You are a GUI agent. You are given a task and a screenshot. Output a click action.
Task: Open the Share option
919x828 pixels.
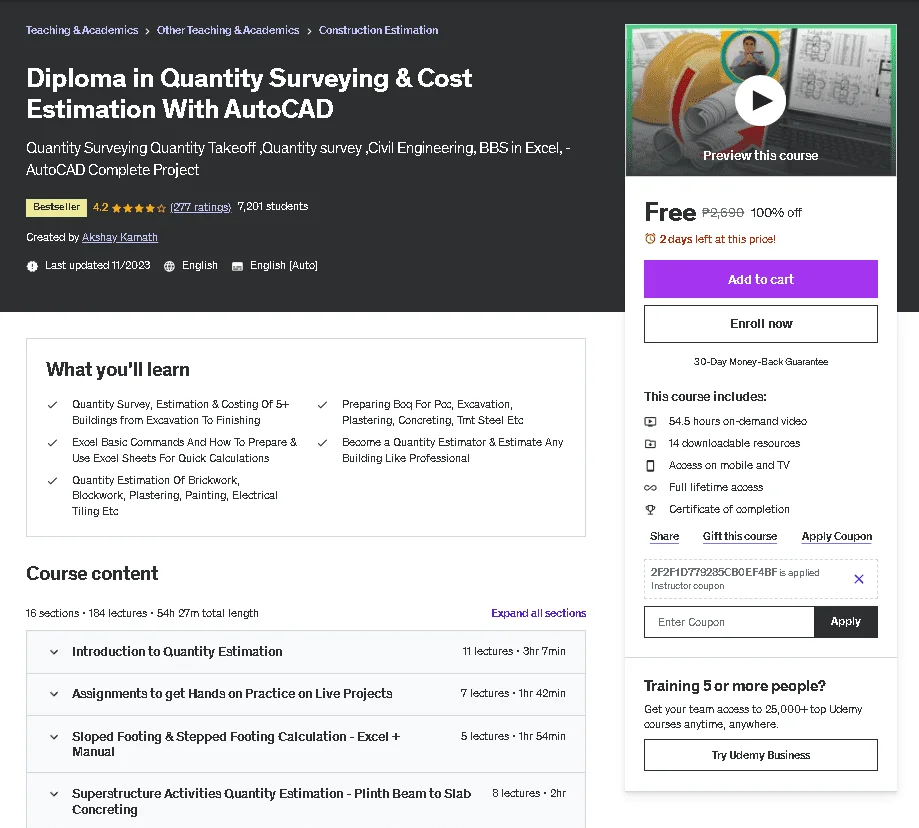pos(664,536)
